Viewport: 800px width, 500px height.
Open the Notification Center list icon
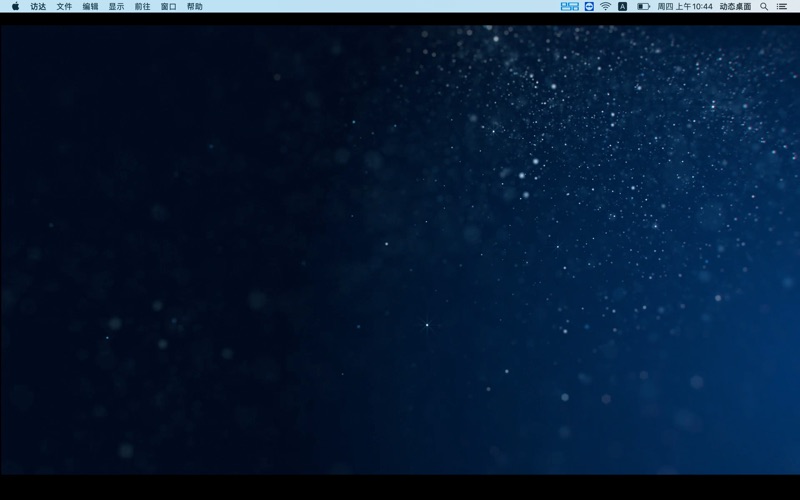(x=782, y=6)
